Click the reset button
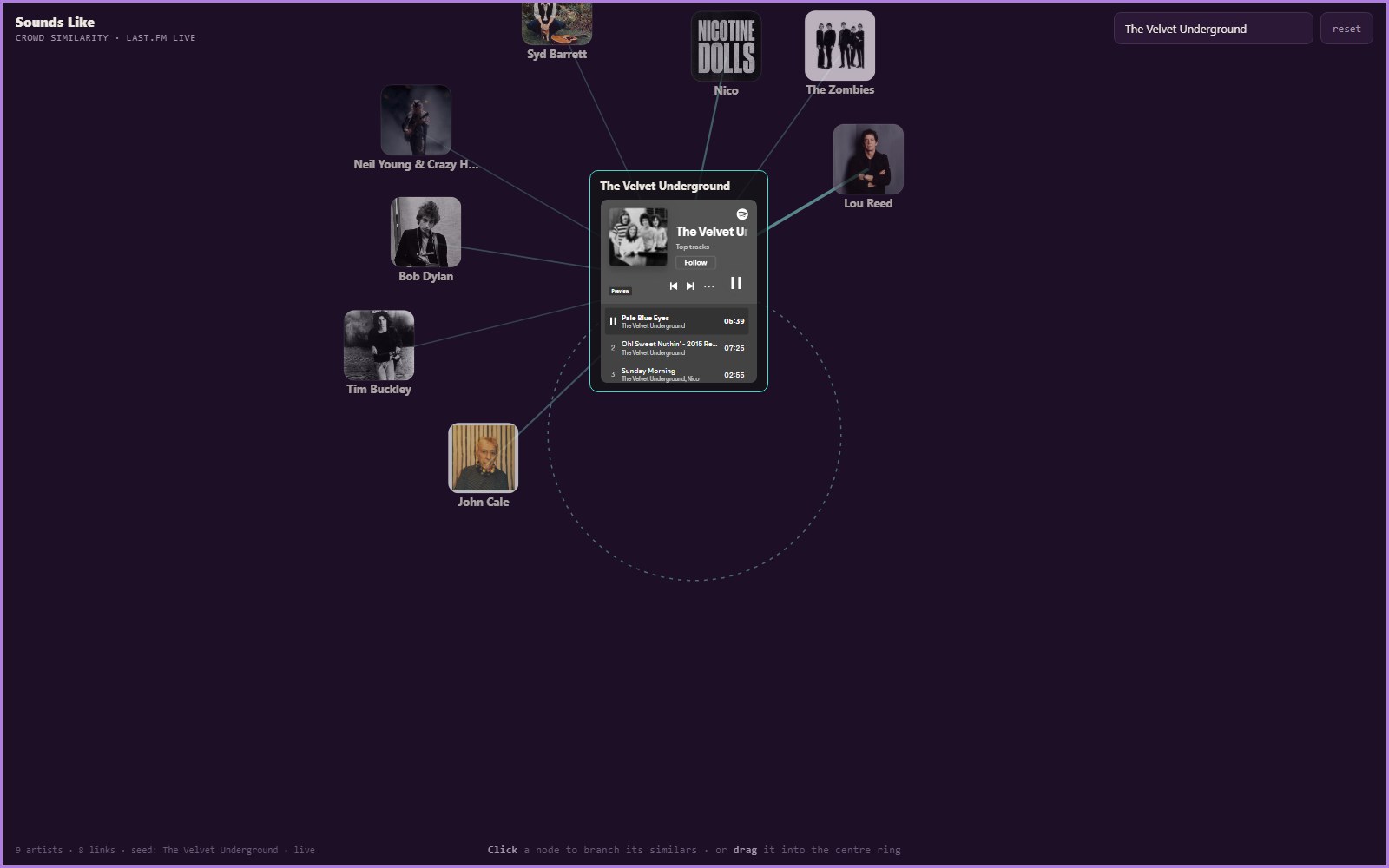Image resolution: width=1389 pixels, height=868 pixels. (x=1346, y=29)
